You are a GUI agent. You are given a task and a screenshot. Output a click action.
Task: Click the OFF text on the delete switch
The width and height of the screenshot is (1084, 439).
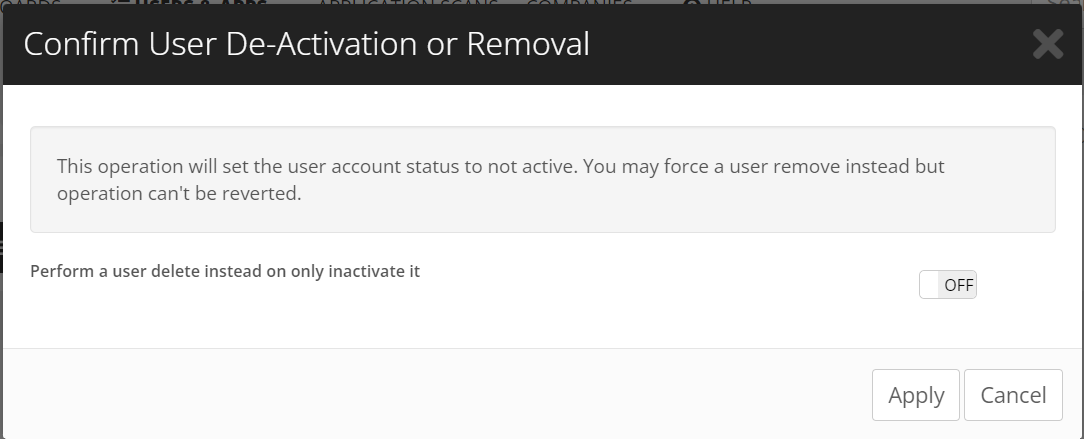pos(958,285)
